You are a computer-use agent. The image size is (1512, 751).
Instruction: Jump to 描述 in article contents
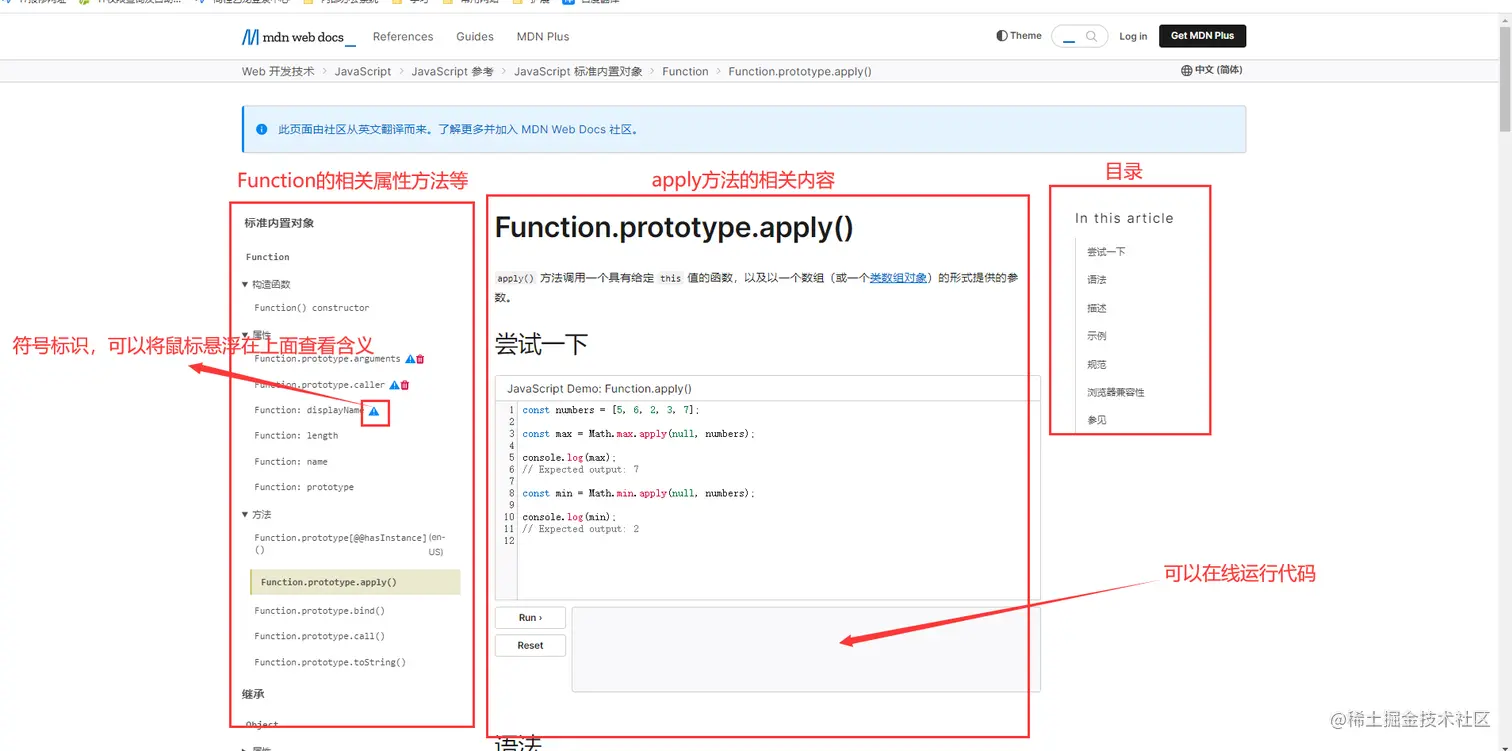point(1097,308)
